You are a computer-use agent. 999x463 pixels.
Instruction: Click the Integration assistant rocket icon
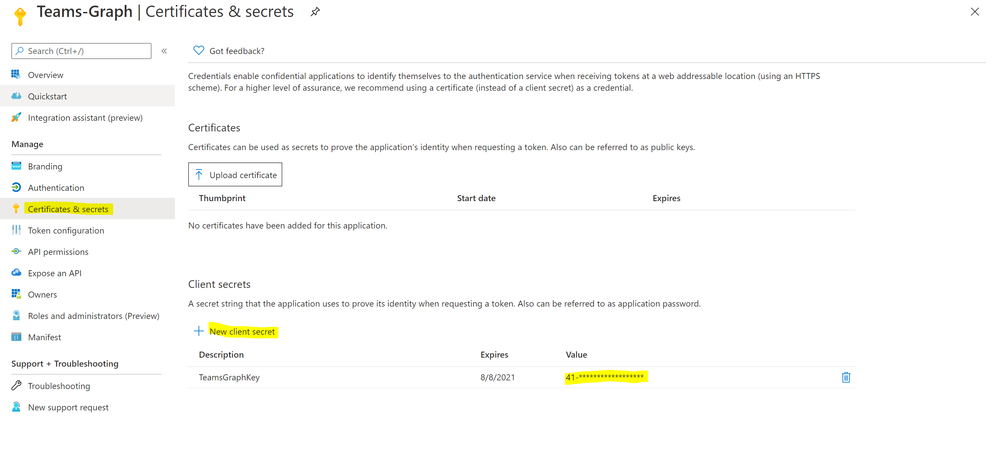[x=16, y=118]
